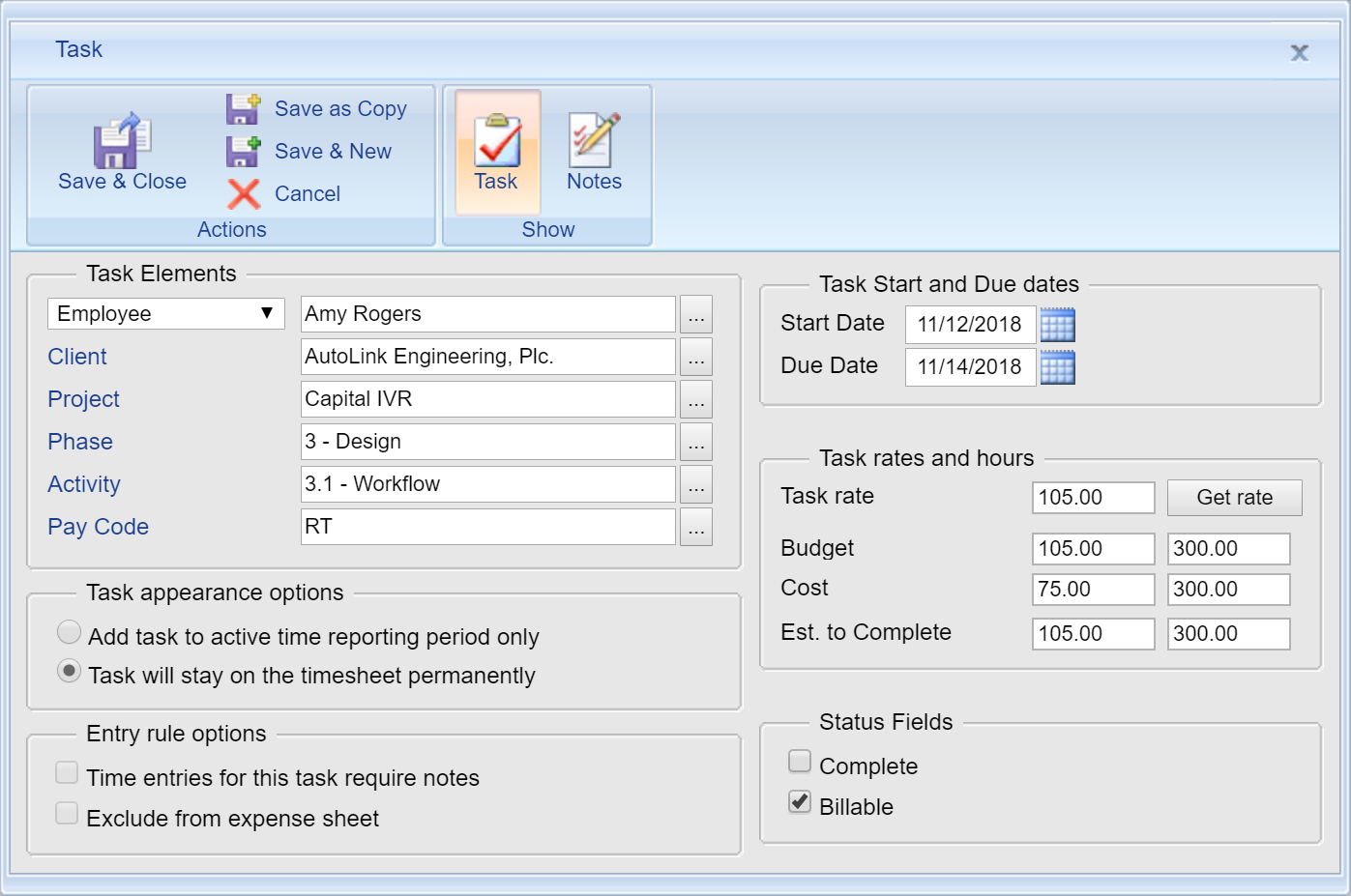
Task: Select Add task to active period only
Action: click(x=69, y=632)
